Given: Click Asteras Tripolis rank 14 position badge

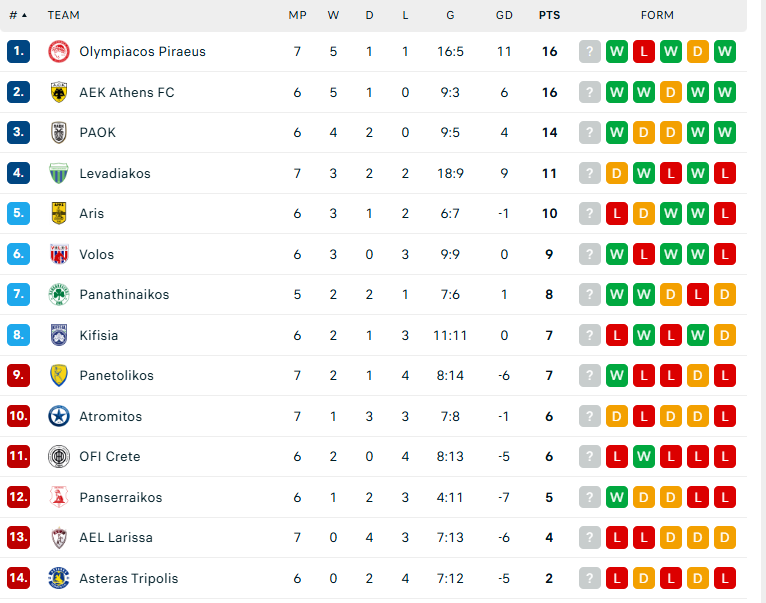Looking at the screenshot, I should click(x=18, y=578).
